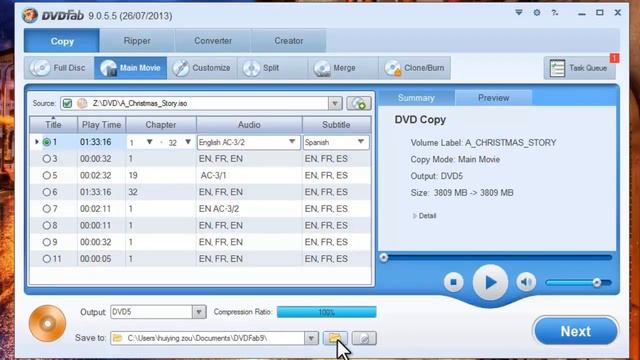Click the Compression Ratio 100% bar
Image resolution: width=640 pixels, height=360 pixels.
(327, 312)
